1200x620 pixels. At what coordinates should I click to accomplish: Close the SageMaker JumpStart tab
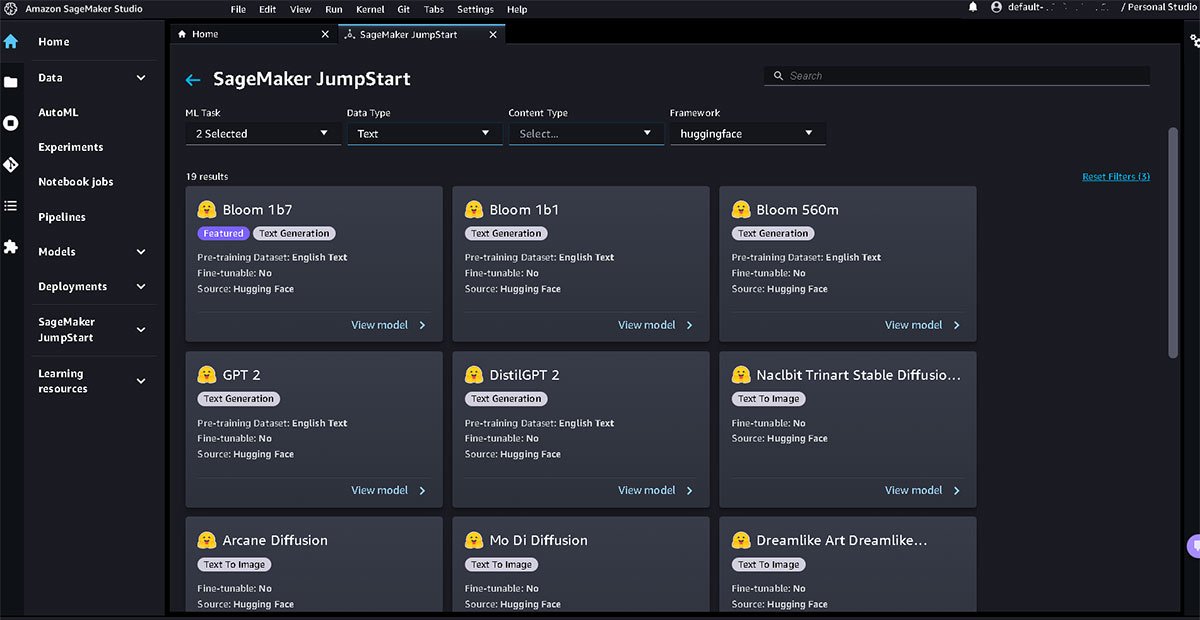493,34
